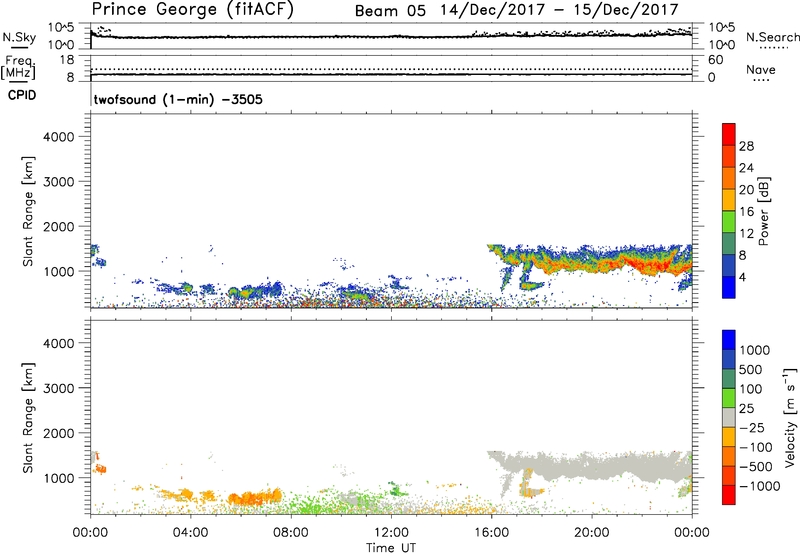Pick the yellow Velocity segment between -25 and -100
This screenshot has height=554, width=800.
[x=729, y=437]
